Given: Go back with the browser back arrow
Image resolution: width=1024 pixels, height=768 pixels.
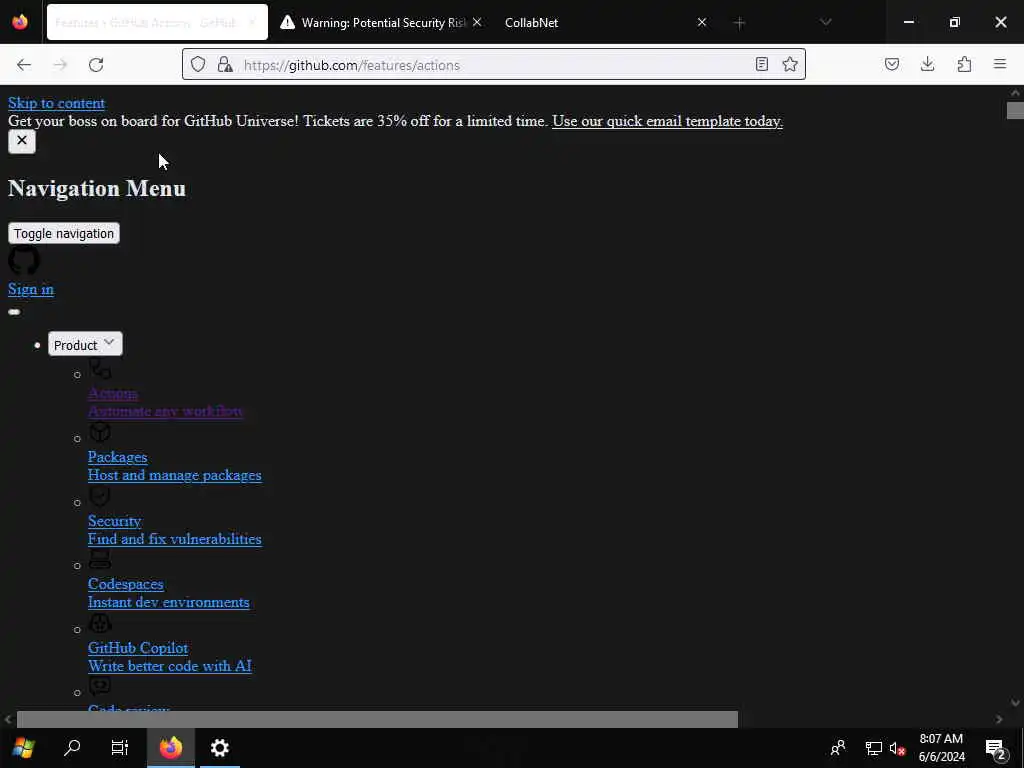Looking at the screenshot, I should tap(24, 65).
